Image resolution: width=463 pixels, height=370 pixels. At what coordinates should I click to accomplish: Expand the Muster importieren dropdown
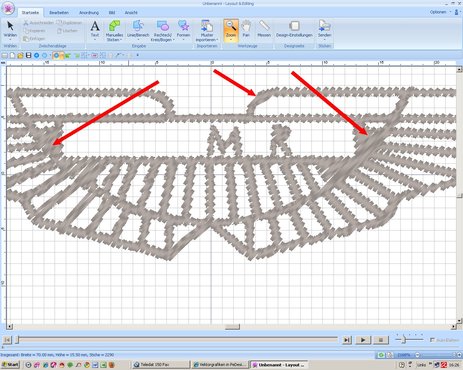207,30
